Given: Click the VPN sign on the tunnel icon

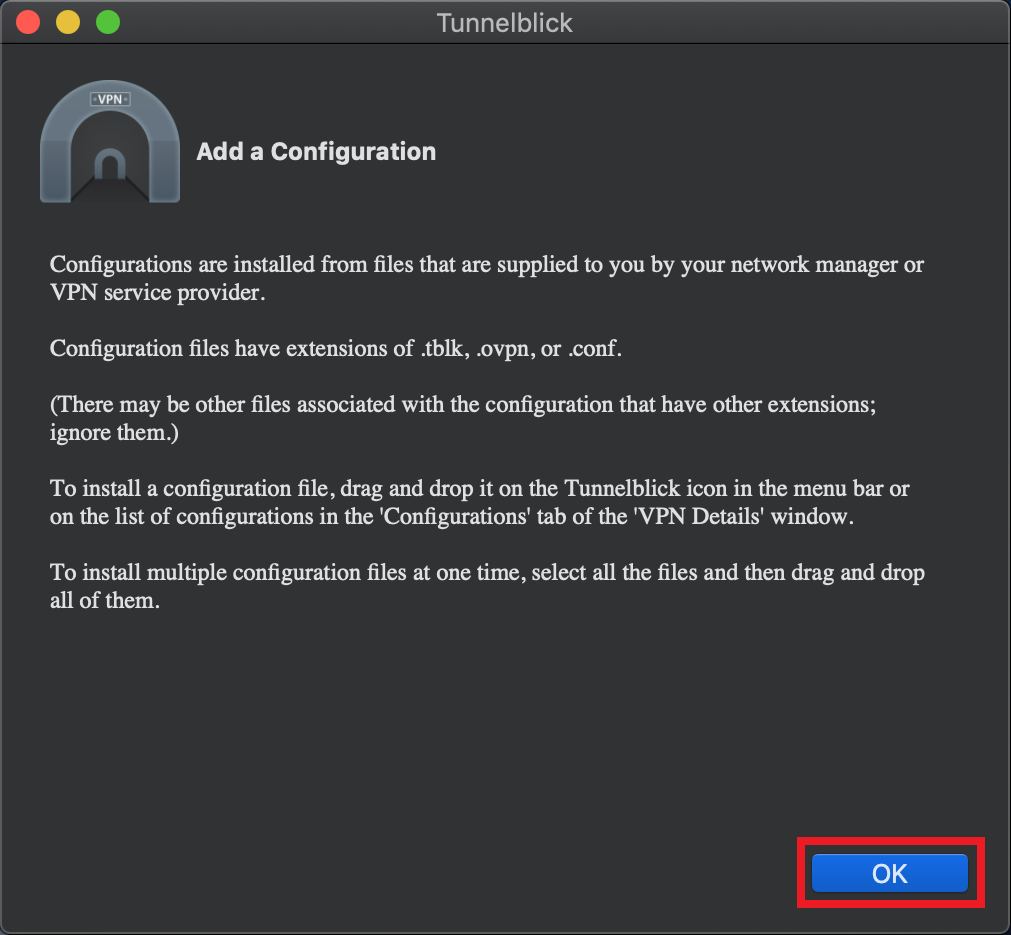Looking at the screenshot, I should point(110,99).
